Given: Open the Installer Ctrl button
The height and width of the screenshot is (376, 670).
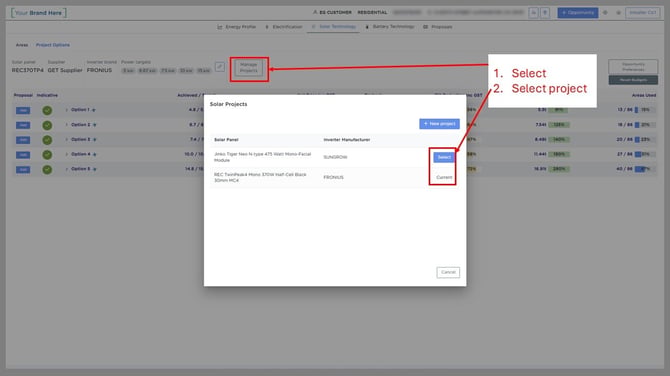Looking at the screenshot, I should [x=643, y=13].
